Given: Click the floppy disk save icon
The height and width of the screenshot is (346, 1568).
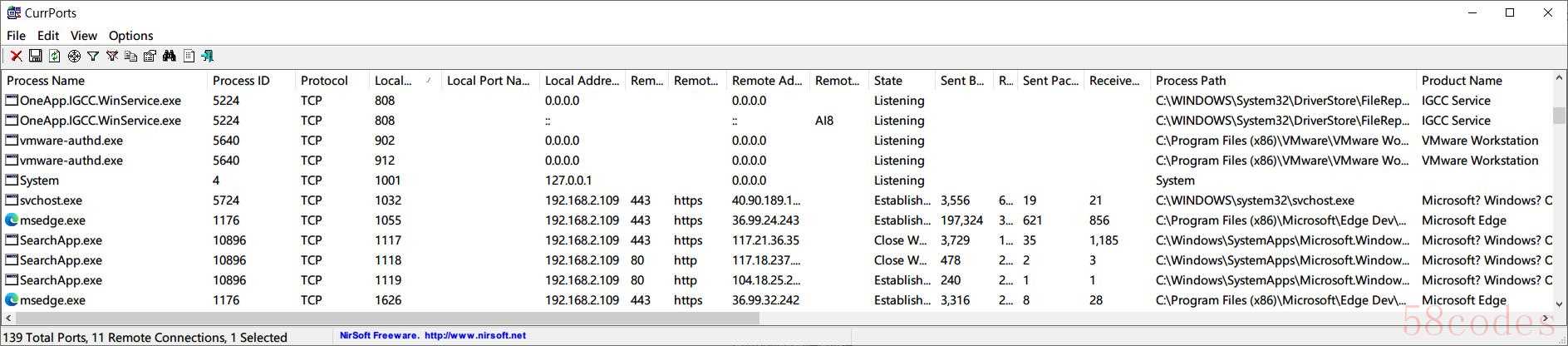Looking at the screenshot, I should (35, 56).
